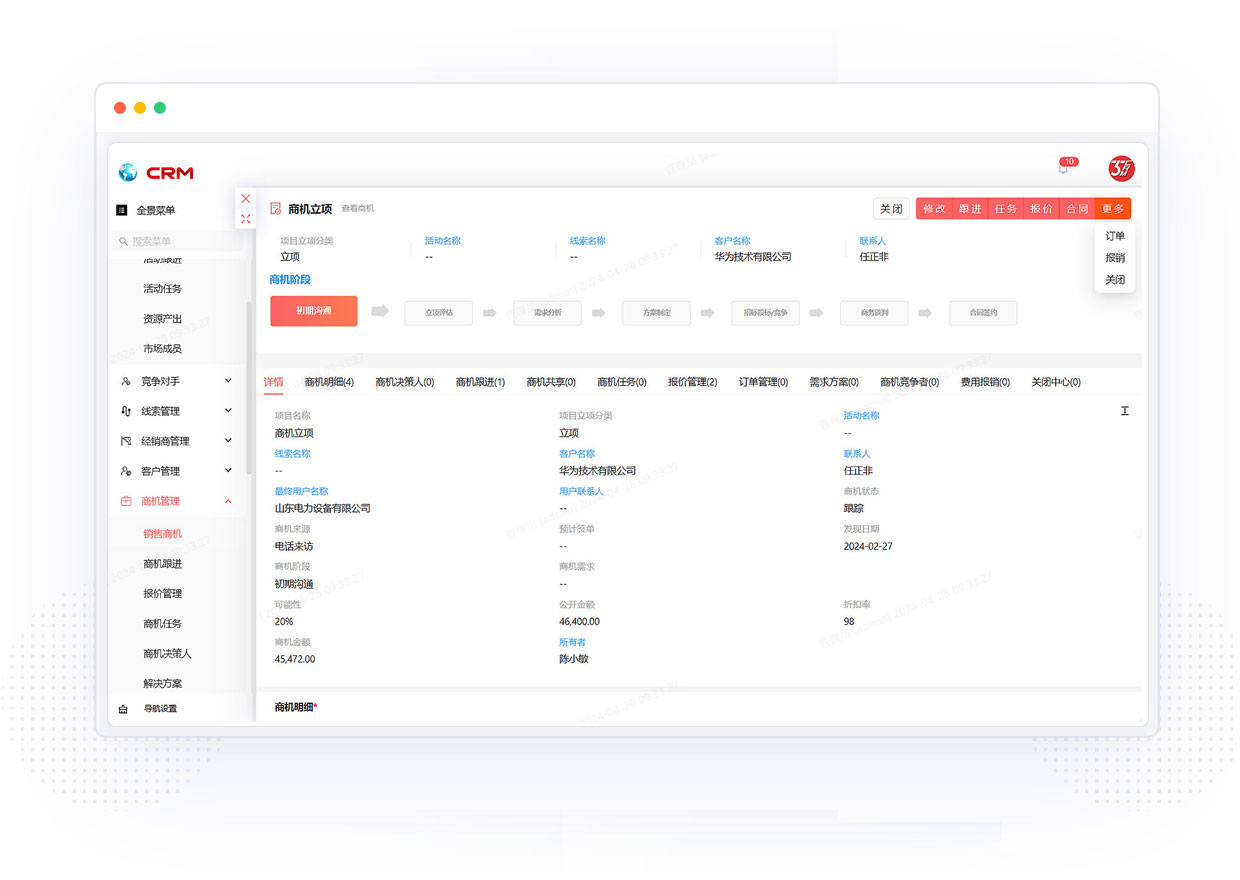The image size is (1240, 880).
Task: Expand the 竞争对手 menu chevron
Action: click(x=228, y=381)
